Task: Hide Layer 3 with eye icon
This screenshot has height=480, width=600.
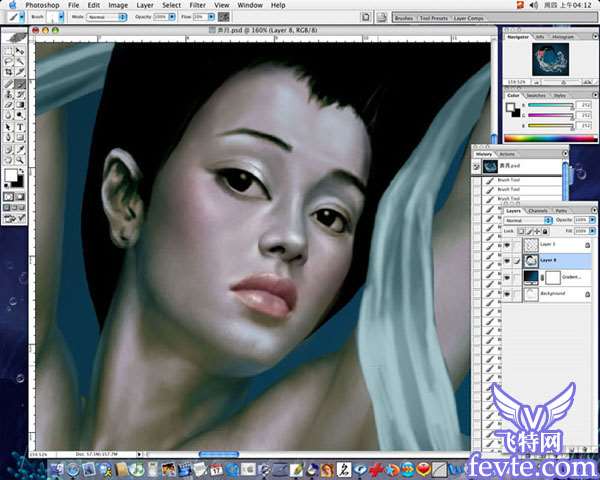Action: click(507, 245)
